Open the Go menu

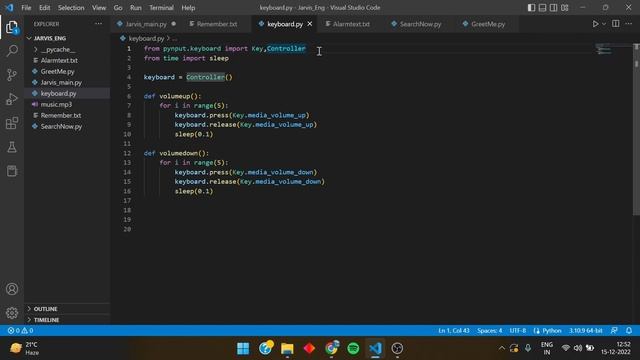click(118, 8)
